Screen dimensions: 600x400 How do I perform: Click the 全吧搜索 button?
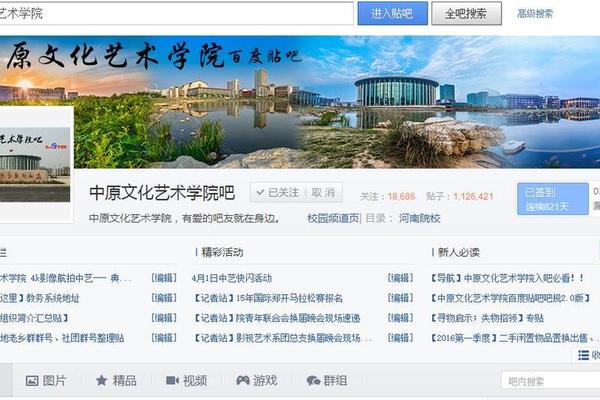point(466,14)
